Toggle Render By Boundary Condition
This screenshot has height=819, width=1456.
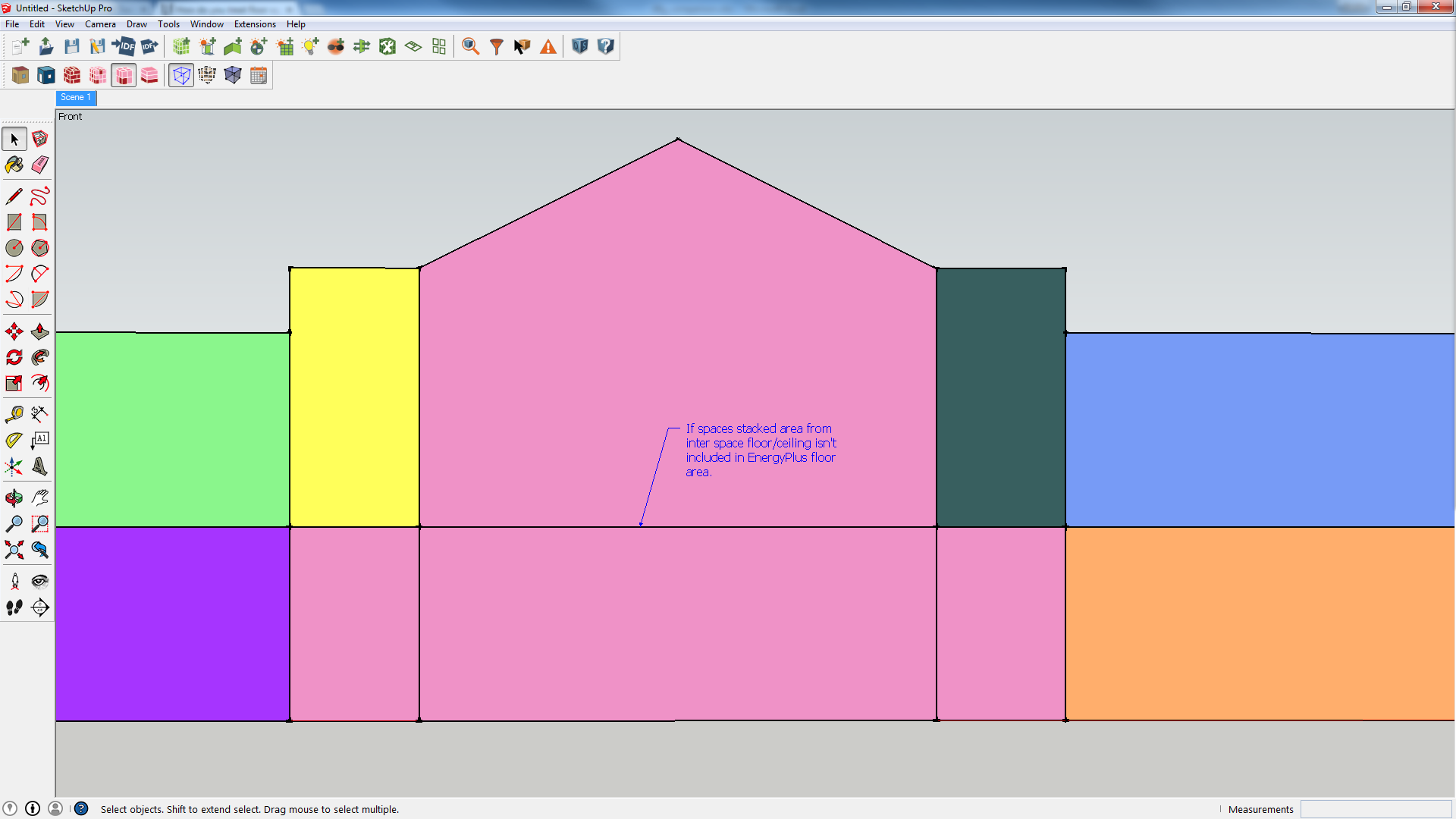point(46,76)
